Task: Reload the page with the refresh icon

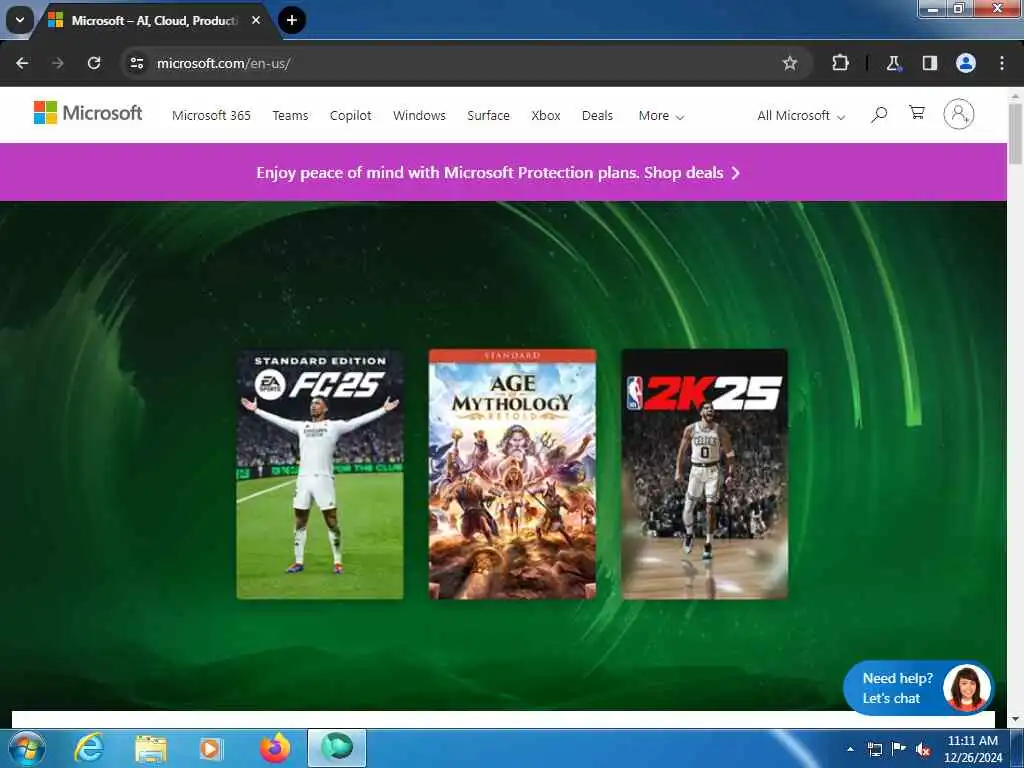Action: pyautogui.click(x=94, y=63)
